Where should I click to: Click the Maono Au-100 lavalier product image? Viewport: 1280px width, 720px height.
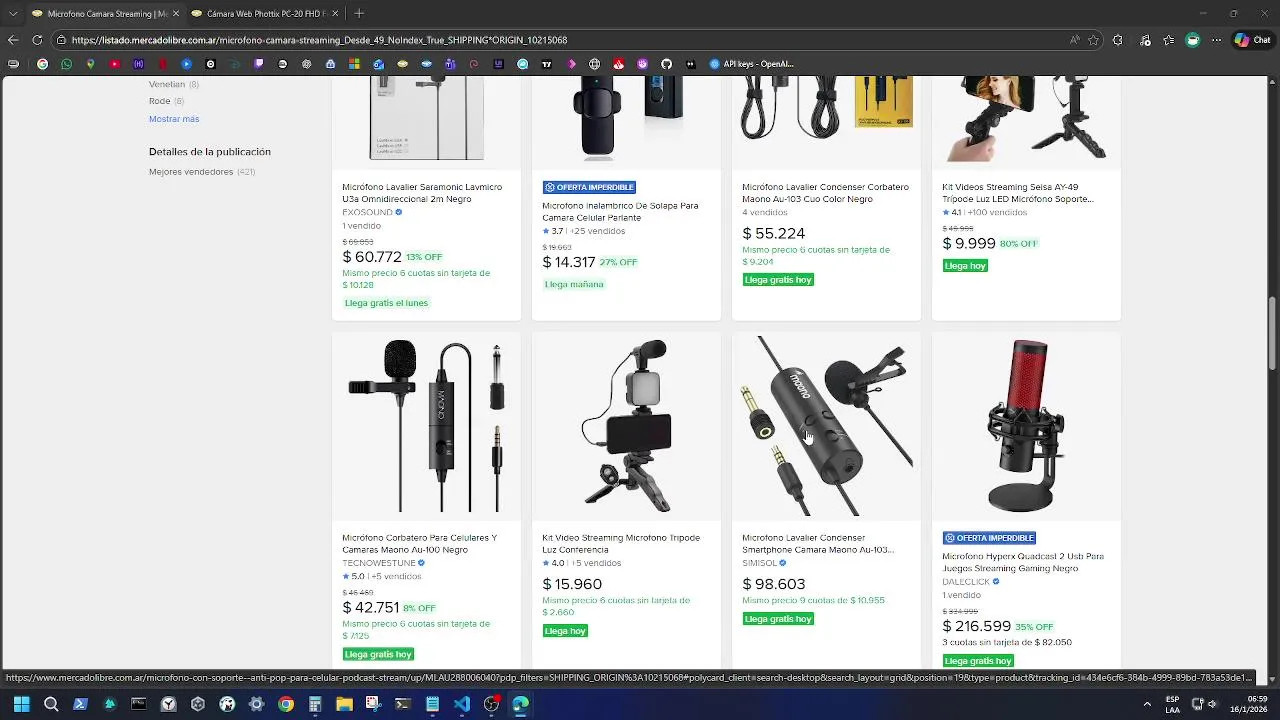coord(426,427)
